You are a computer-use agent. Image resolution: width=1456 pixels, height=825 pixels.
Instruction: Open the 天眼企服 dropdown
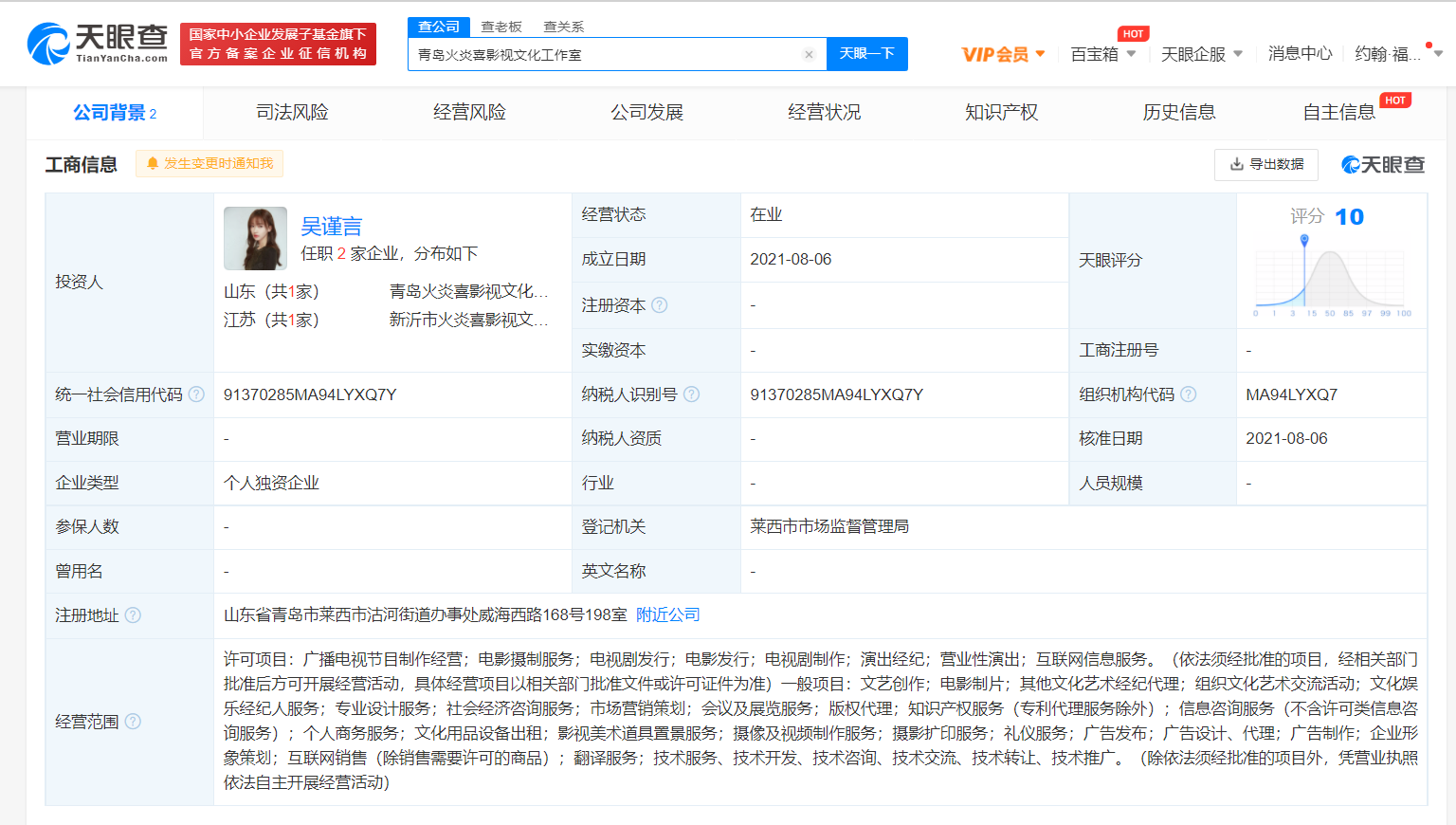(x=1201, y=54)
